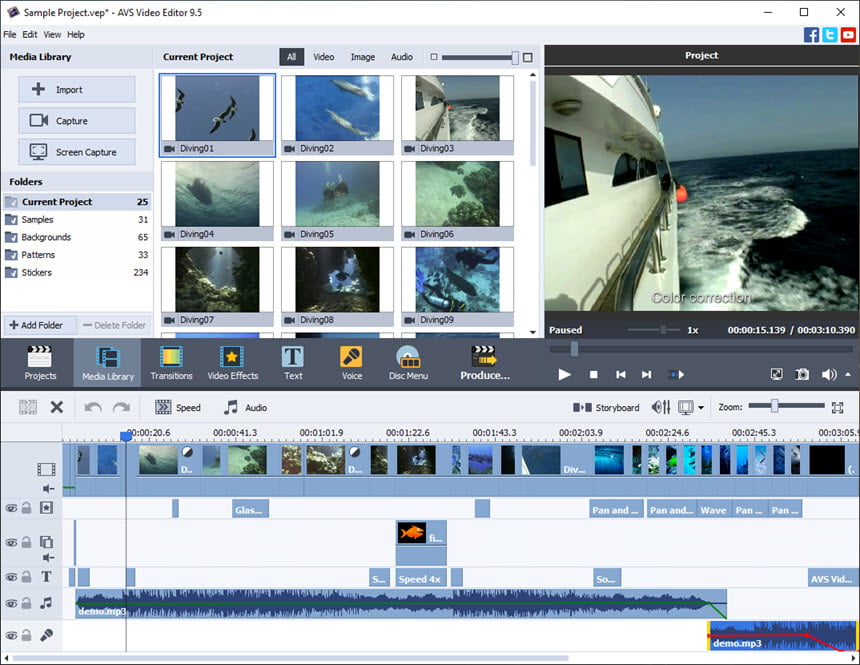This screenshot has width=860, height=665.
Task: Select the Diving09 video thumbnail
Action: (457, 286)
